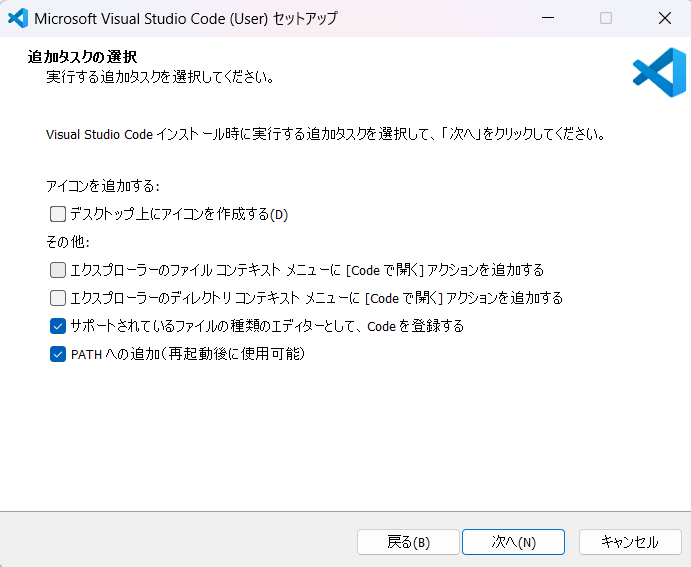Check the エクスプローラーのファイル コンテキスト メニュー checkbox
This screenshot has height=567, width=691.
pos(58,270)
